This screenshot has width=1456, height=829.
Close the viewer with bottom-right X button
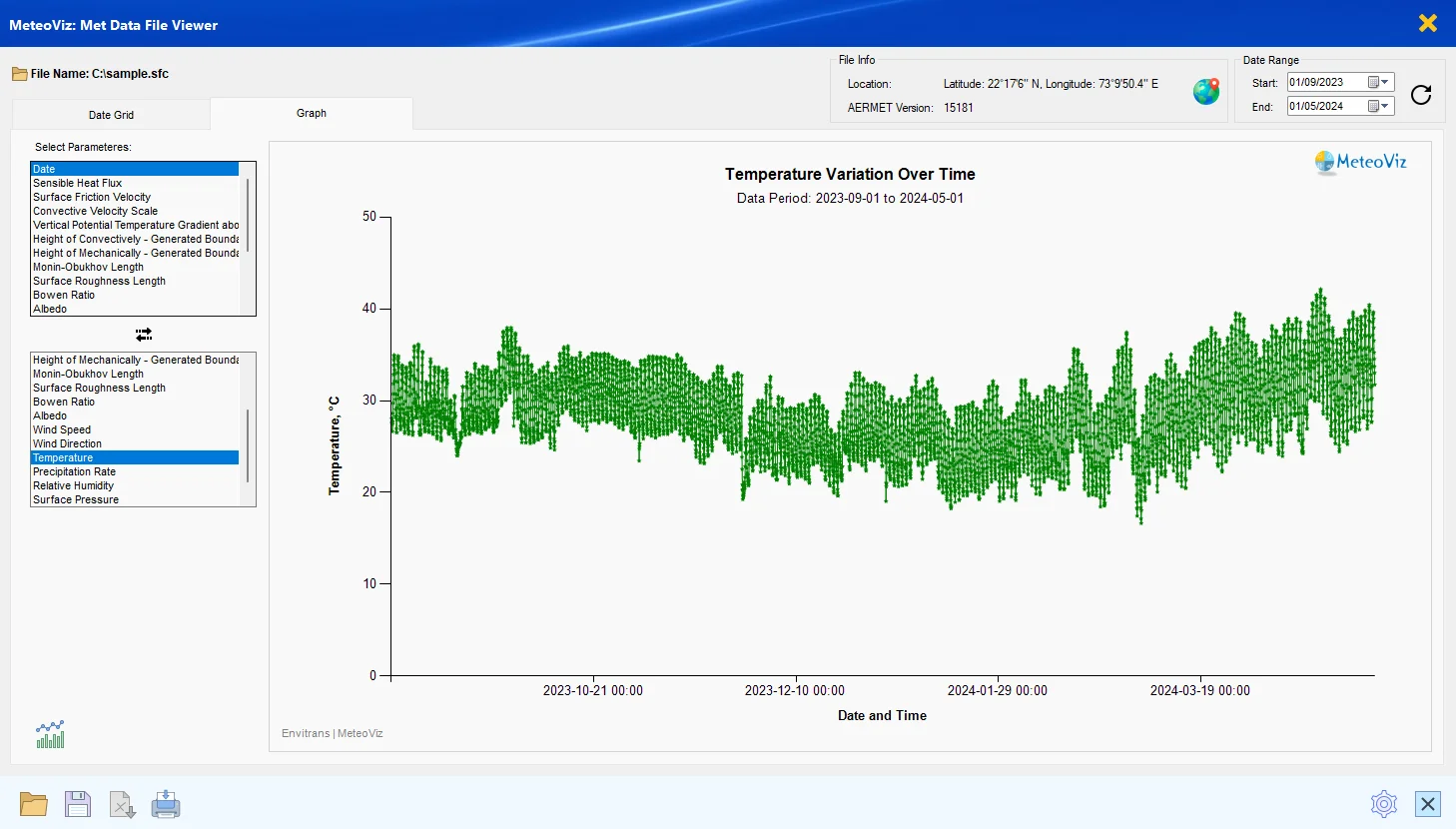tap(1427, 804)
